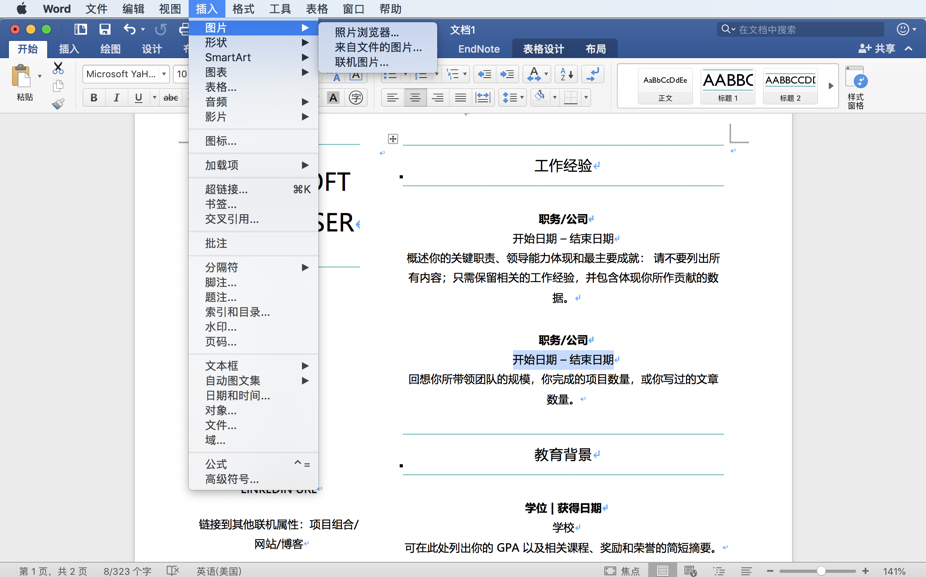Open the Styles Pane icon
This screenshot has width=926, height=577.
(x=856, y=87)
